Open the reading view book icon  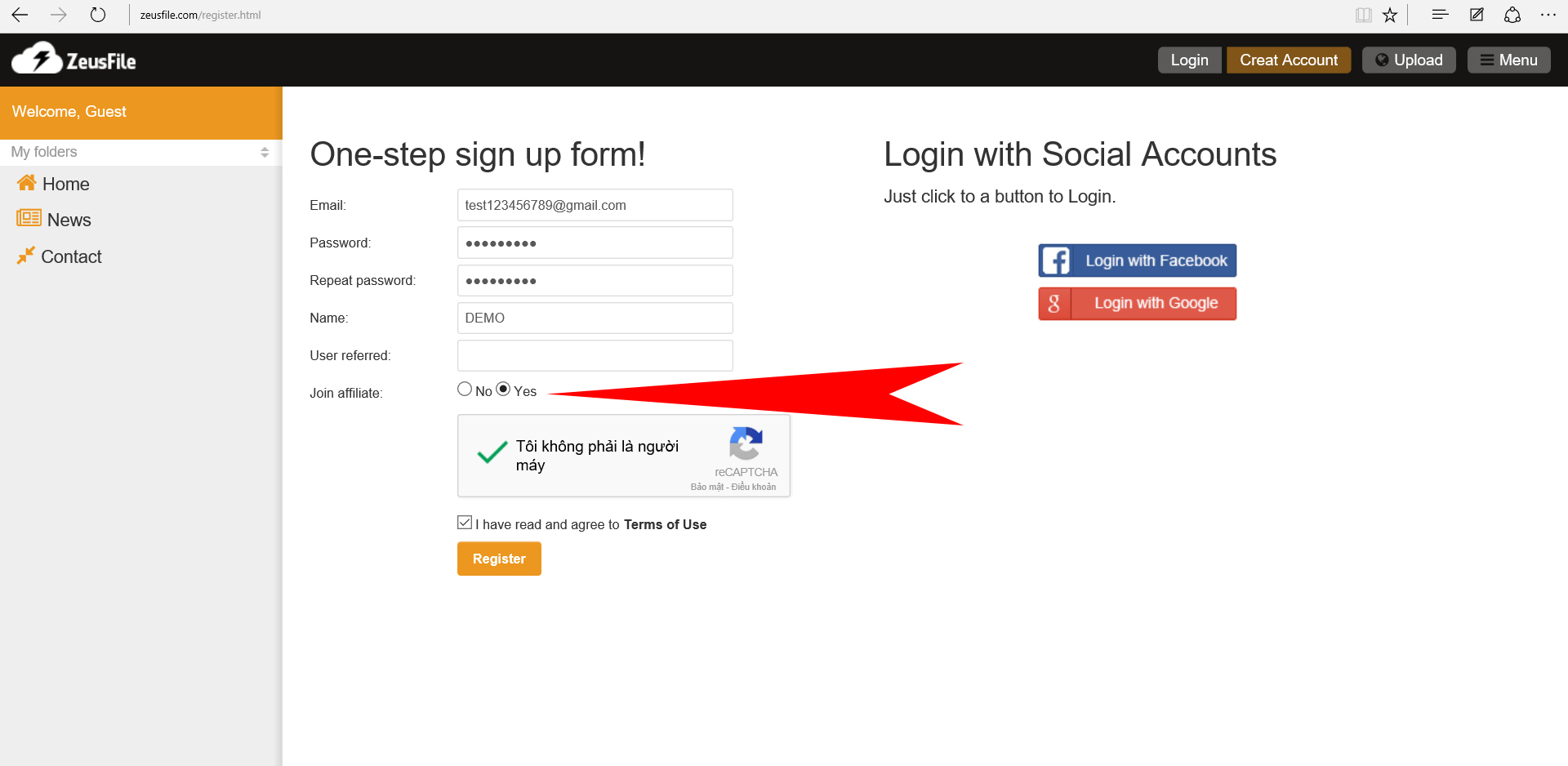1363,15
